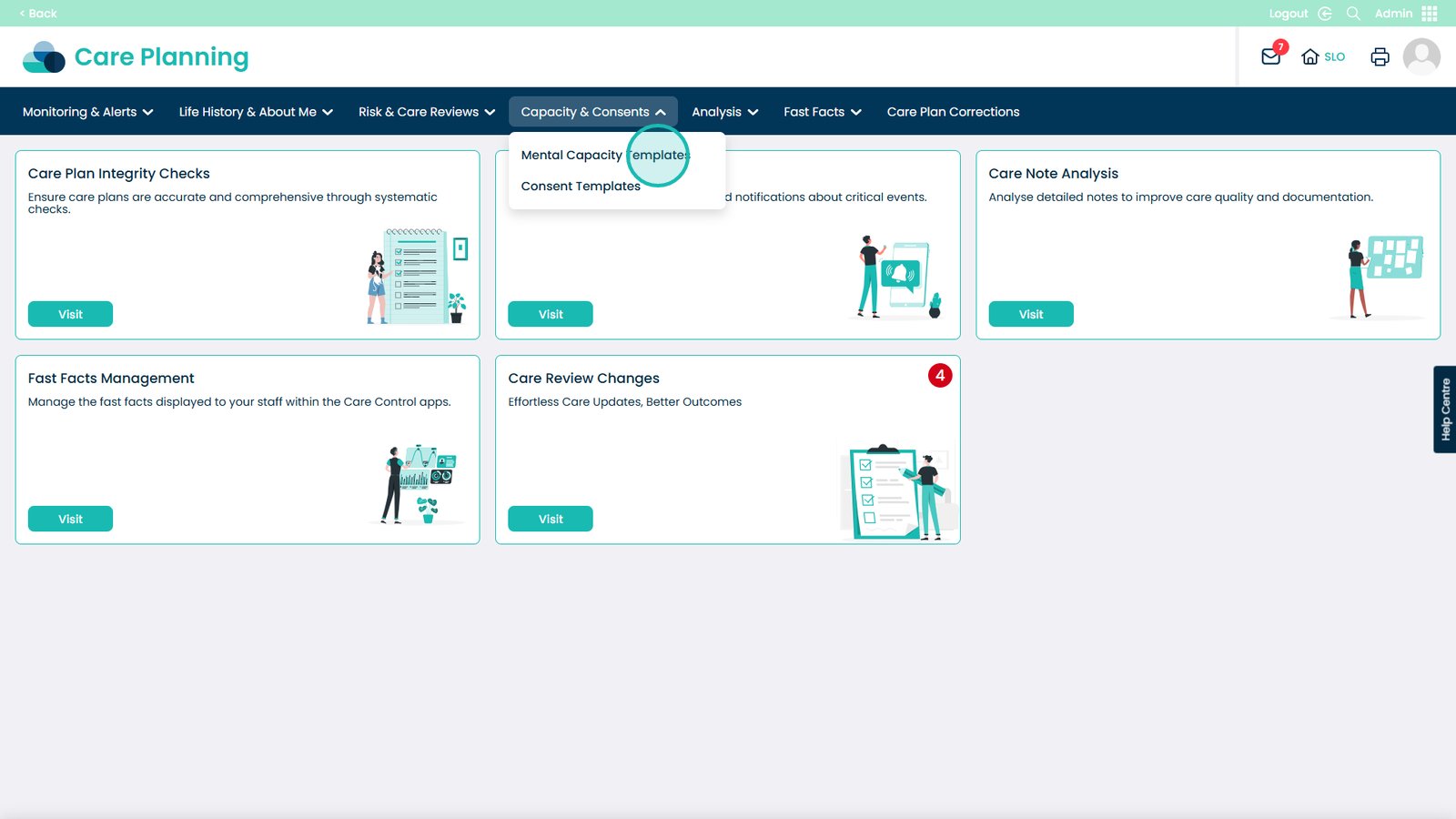Select Mental Capacity Templates

click(605, 156)
